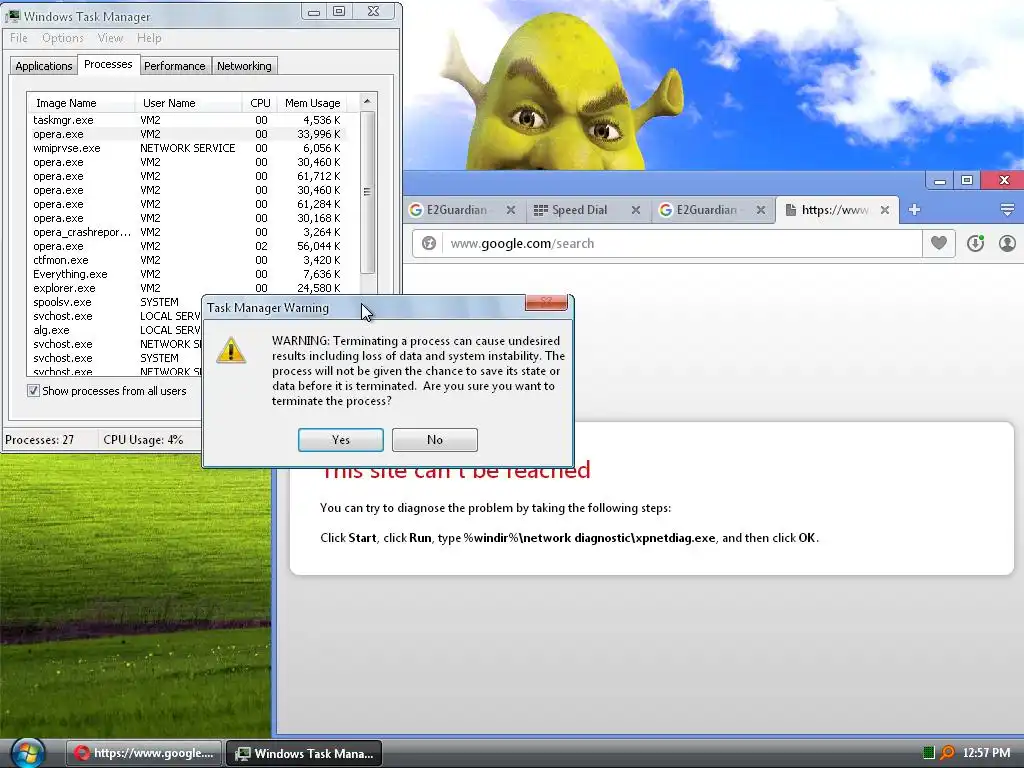Open the Options menu in Task Manager
Screen dimensions: 1024x768
tap(63, 38)
